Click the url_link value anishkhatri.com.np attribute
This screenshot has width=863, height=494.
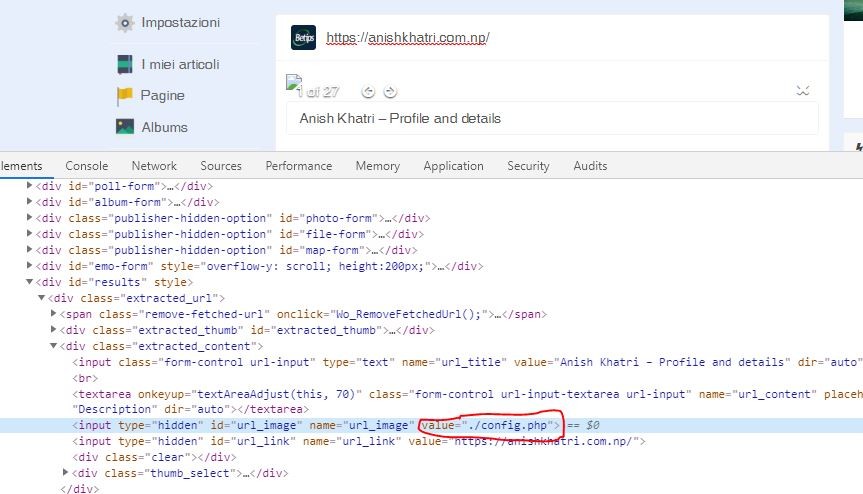[523, 441]
